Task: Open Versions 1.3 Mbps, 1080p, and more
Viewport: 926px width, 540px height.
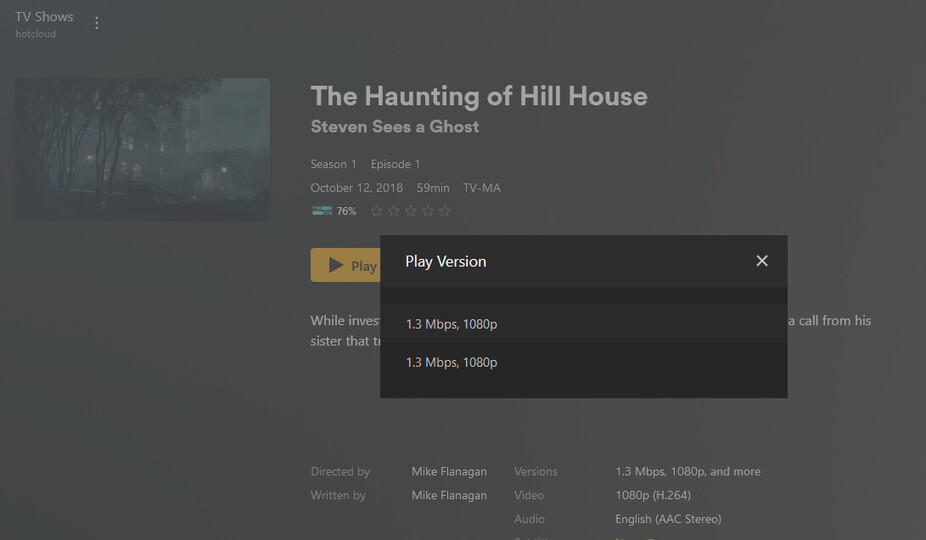Action: pyautogui.click(x=688, y=471)
